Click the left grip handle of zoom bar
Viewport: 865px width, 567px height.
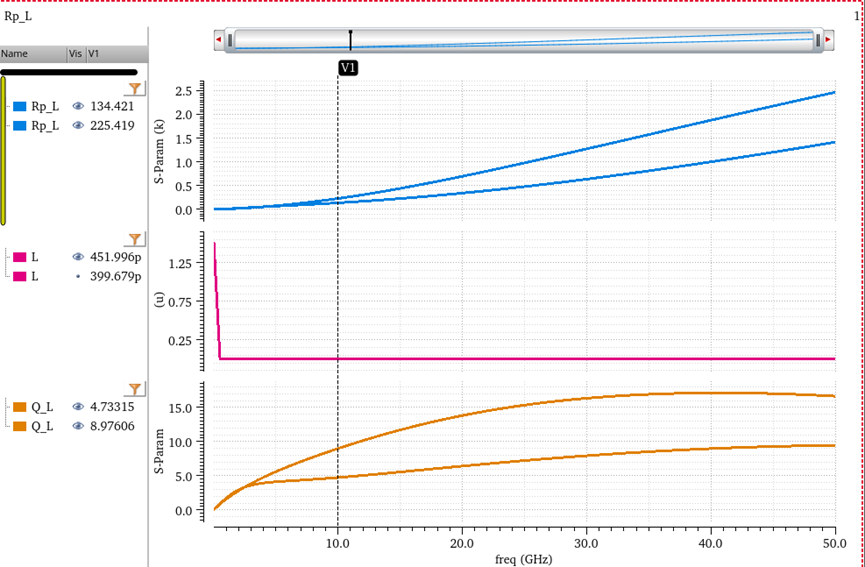(x=230, y=40)
